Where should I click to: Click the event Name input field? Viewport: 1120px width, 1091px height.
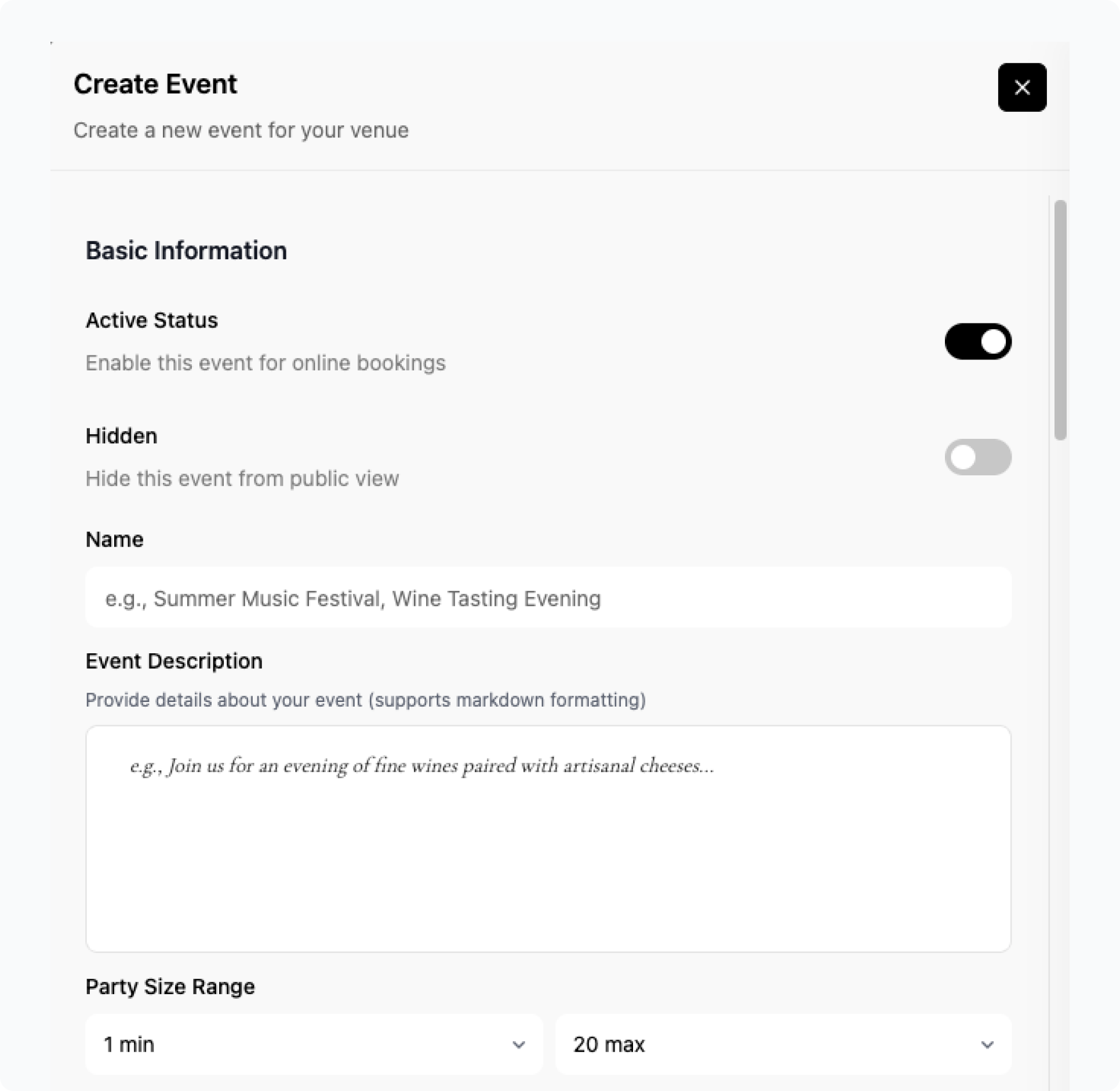click(x=548, y=598)
